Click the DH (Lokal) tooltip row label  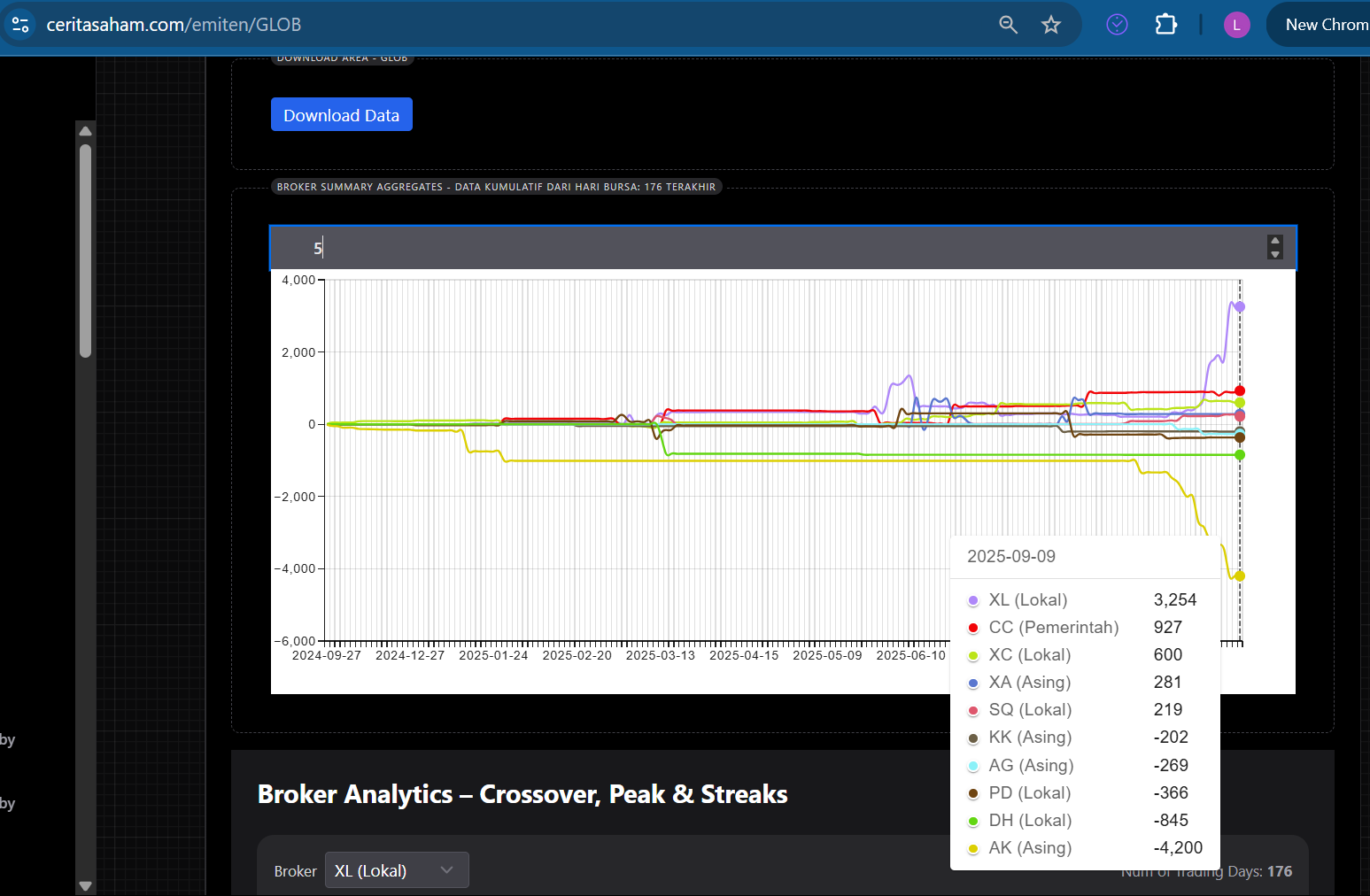click(x=1031, y=820)
